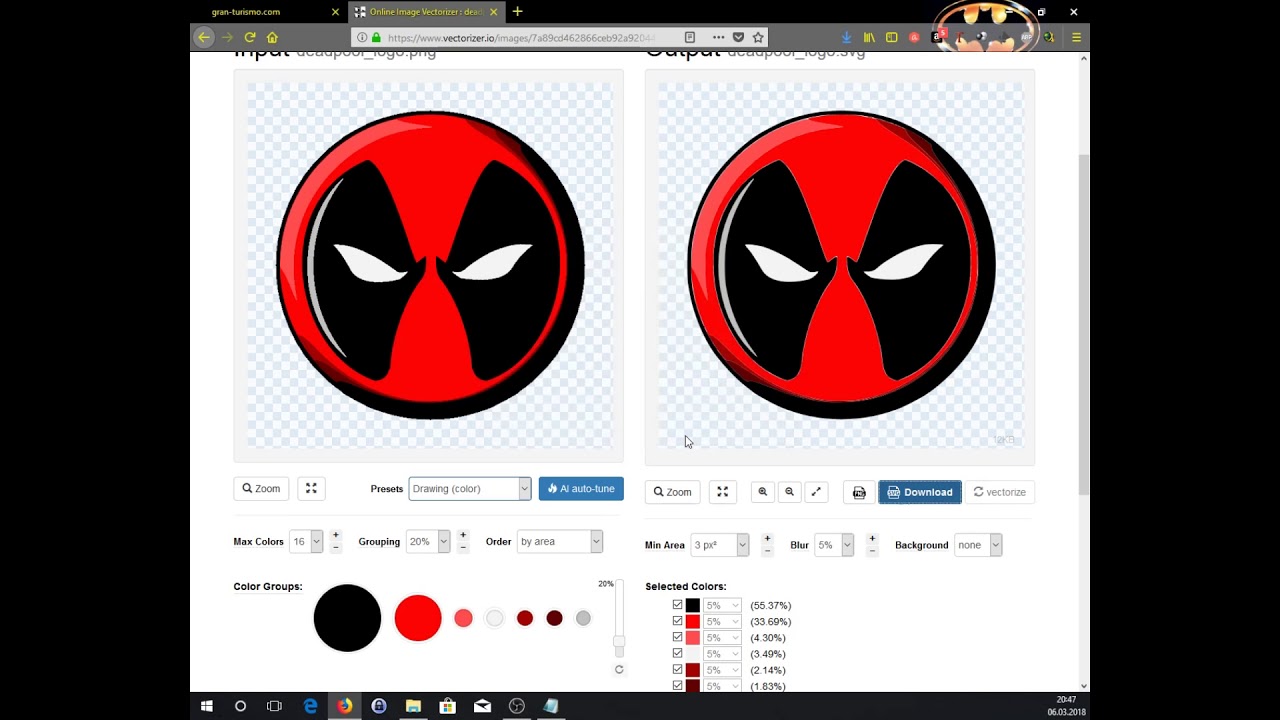Open the 5% dropdown for the 33.69% red row
The height and width of the screenshot is (720, 1280).
pos(722,621)
